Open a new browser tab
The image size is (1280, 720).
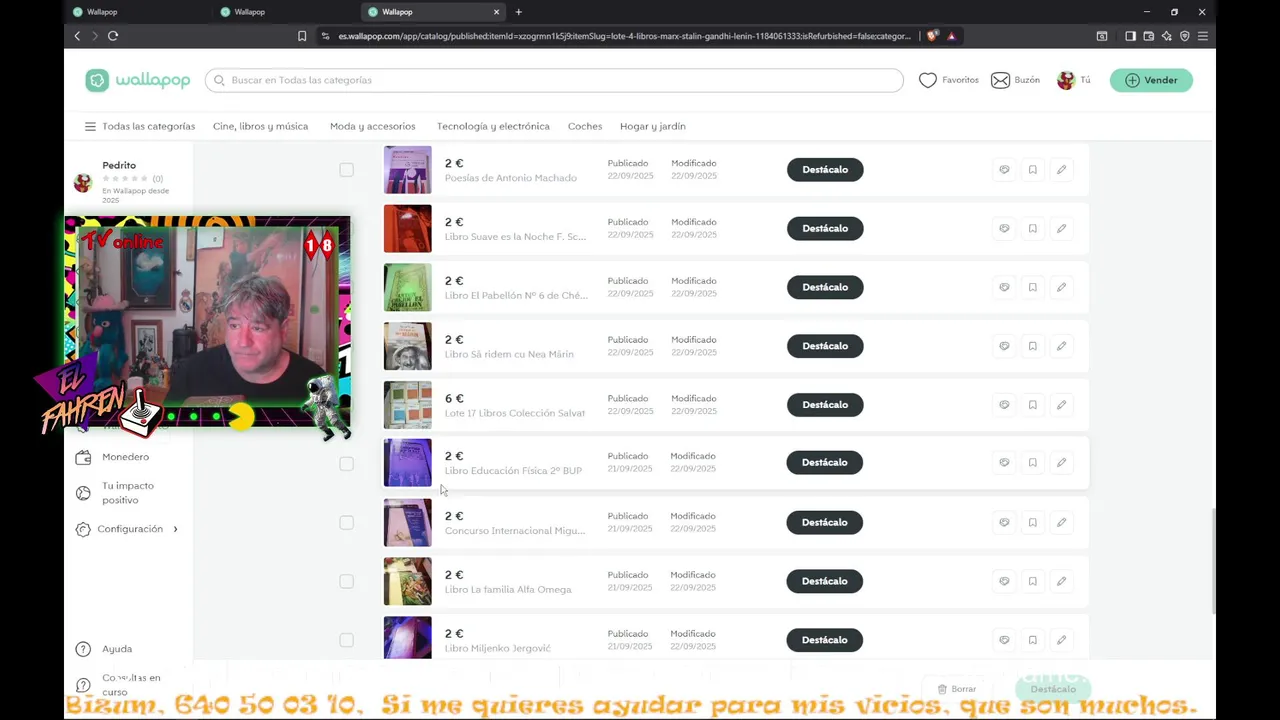click(x=518, y=12)
